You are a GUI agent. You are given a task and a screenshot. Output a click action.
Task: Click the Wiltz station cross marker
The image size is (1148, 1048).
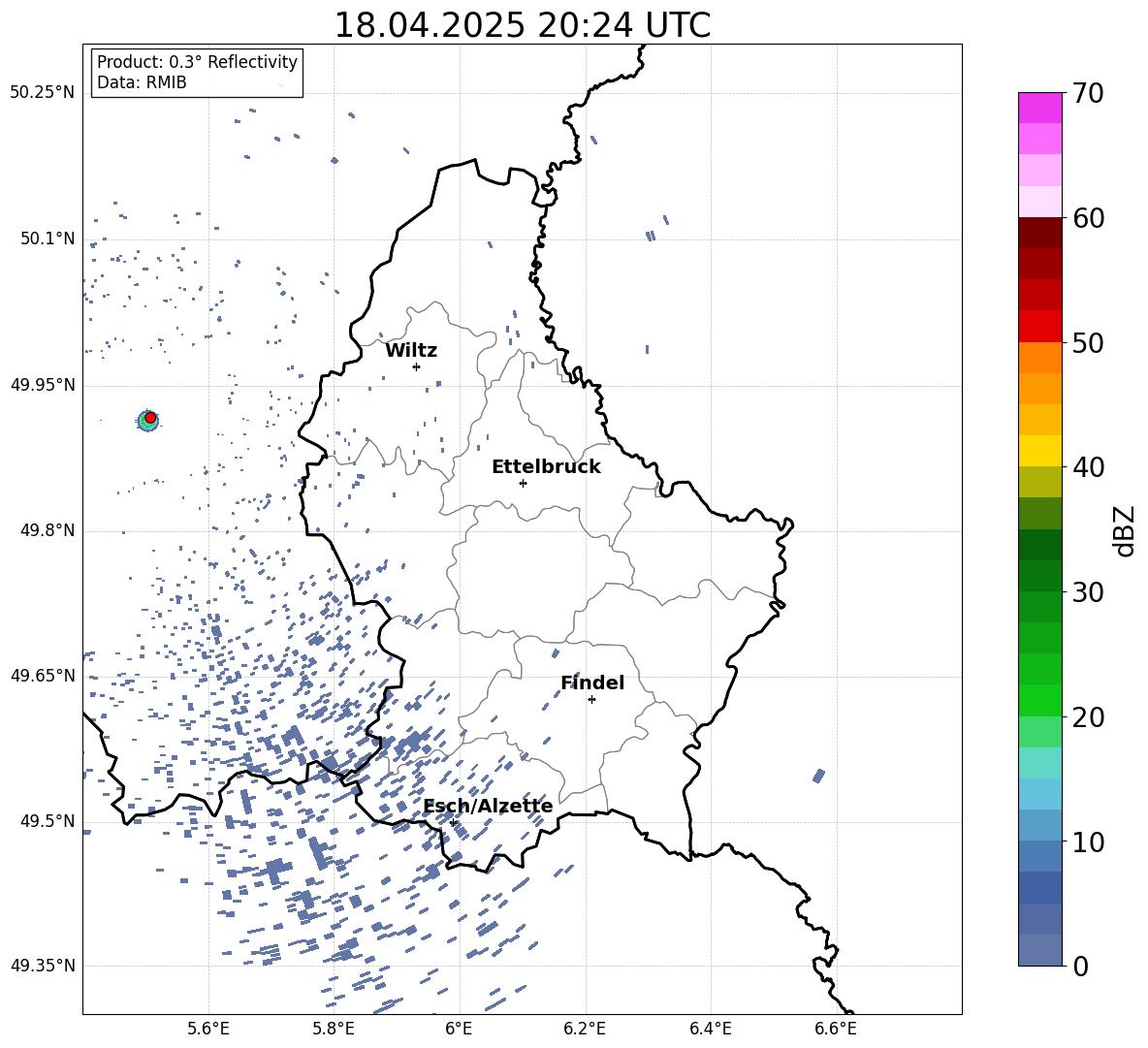pyautogui.click(x=416, y=366)
